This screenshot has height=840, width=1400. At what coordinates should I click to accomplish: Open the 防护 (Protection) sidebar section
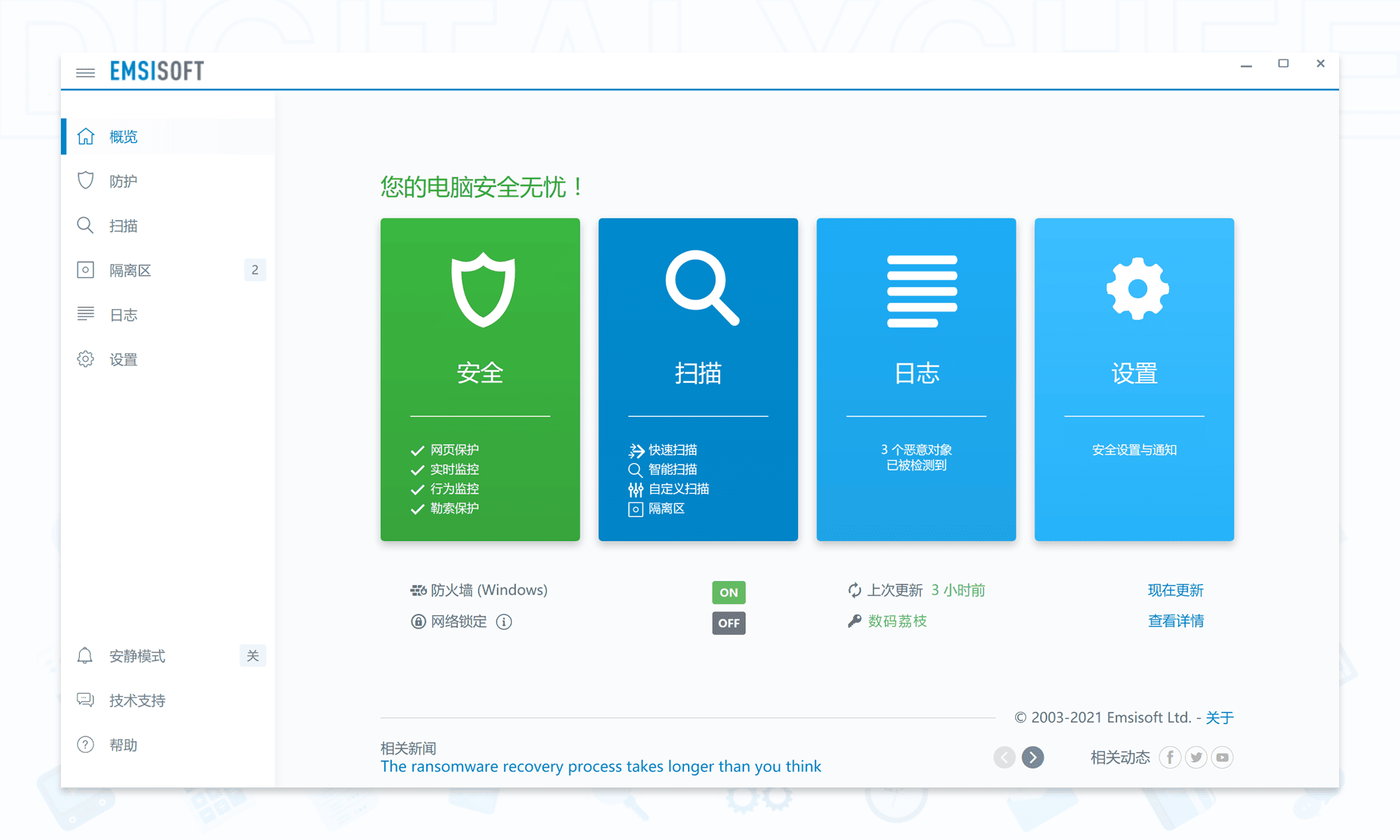123,181
